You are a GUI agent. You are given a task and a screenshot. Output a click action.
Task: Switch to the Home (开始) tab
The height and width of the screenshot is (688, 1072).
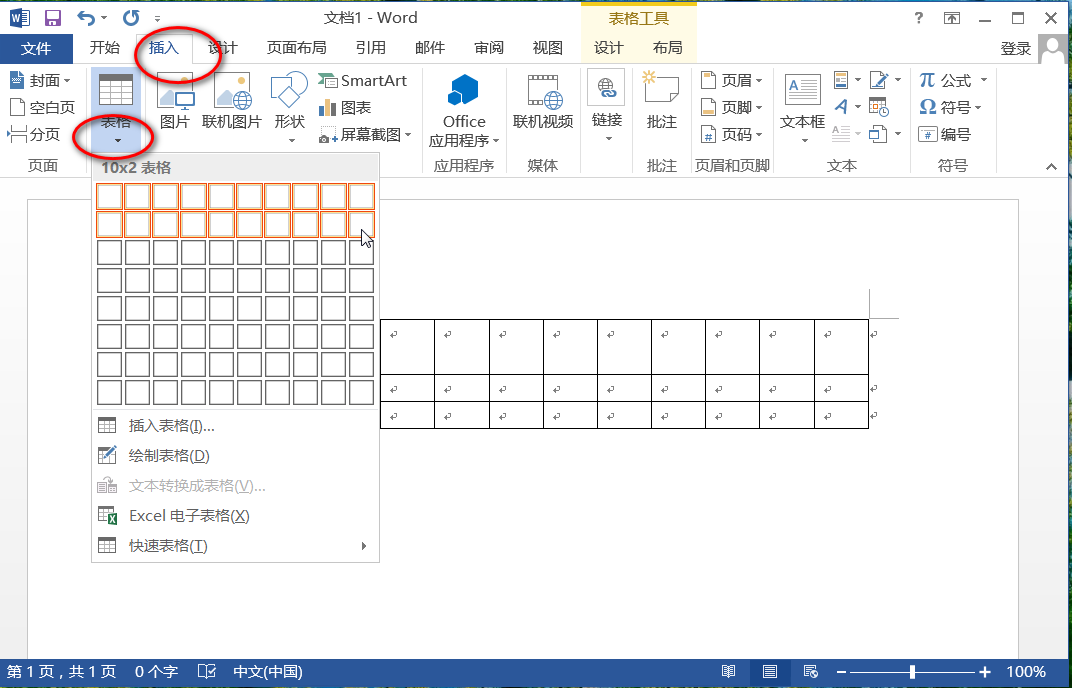[105, 47]
